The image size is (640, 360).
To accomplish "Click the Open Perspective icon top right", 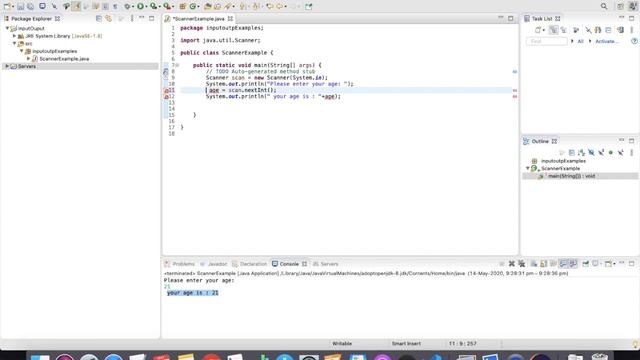I will (620, 6).
